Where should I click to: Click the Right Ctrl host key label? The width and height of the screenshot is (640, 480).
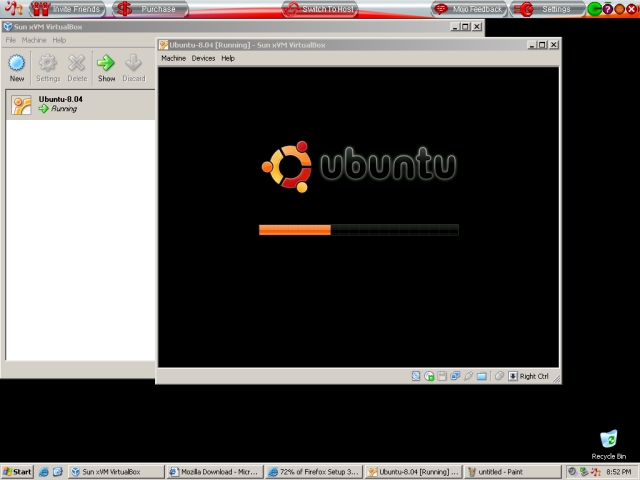tap(534, 376)
